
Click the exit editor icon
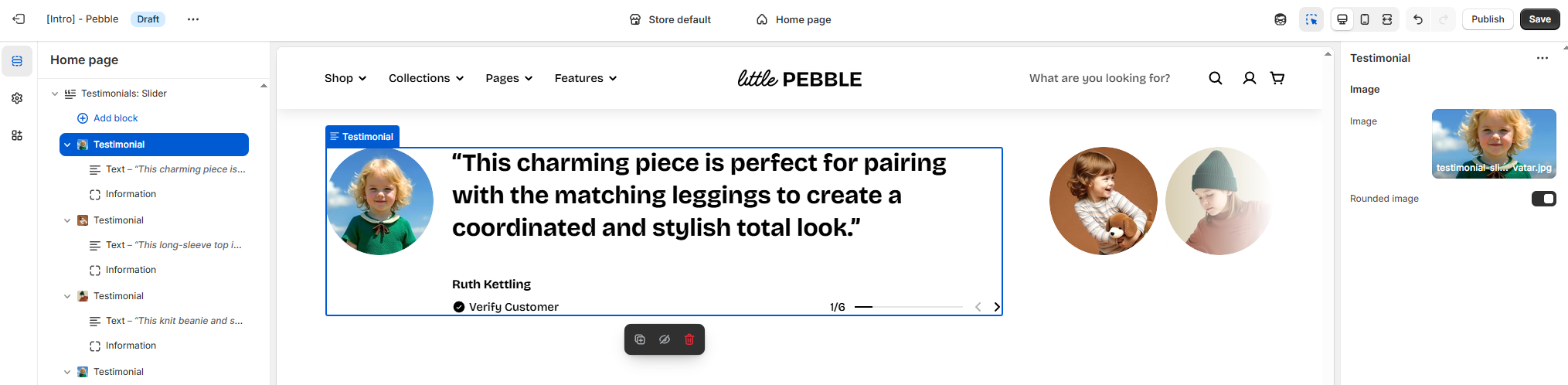point(19,19)
